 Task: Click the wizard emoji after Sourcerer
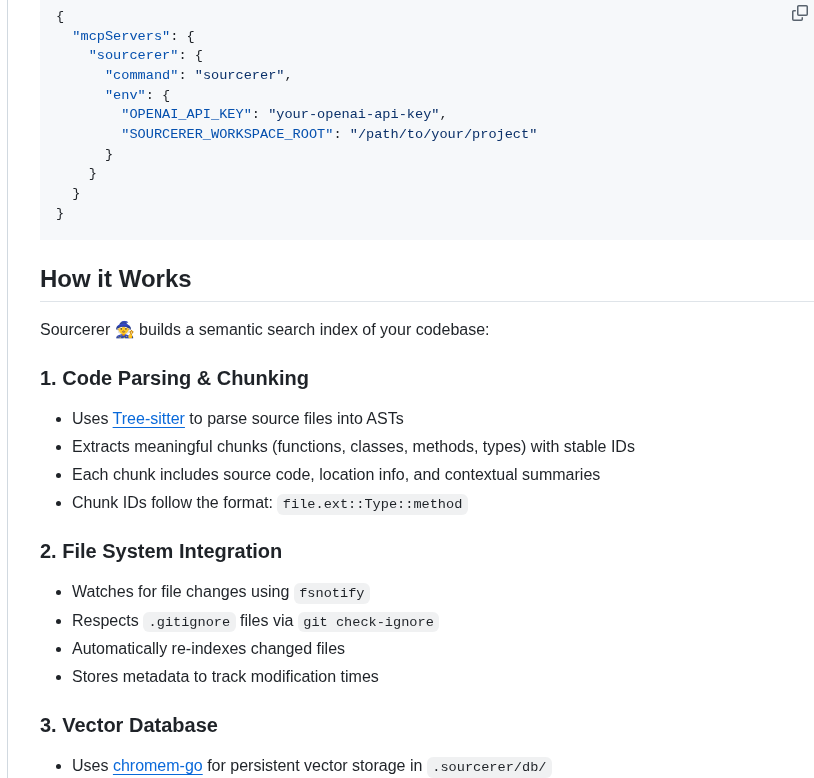124,330
